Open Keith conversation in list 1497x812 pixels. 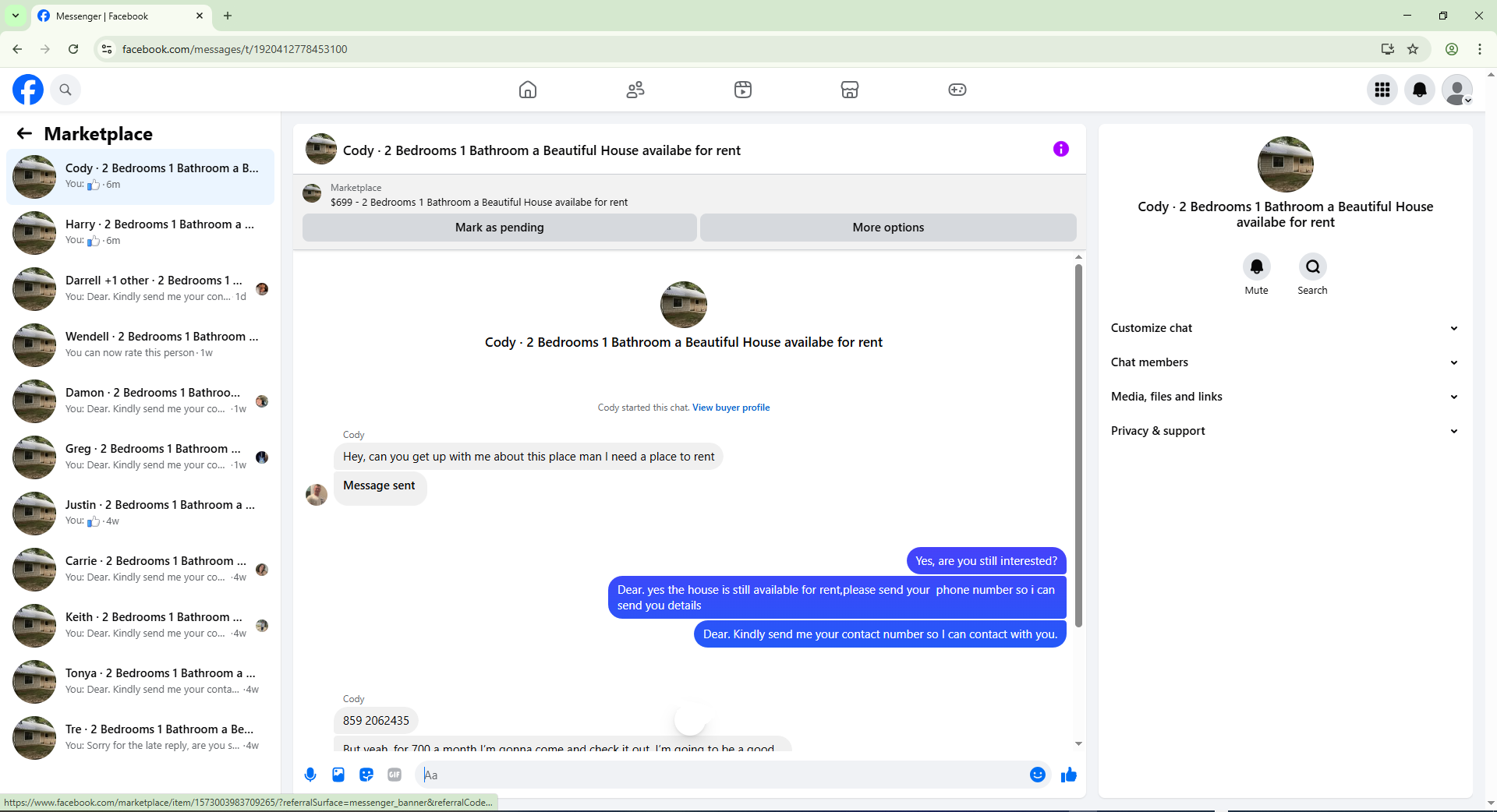pyautogui.click(x=140, y=626)
